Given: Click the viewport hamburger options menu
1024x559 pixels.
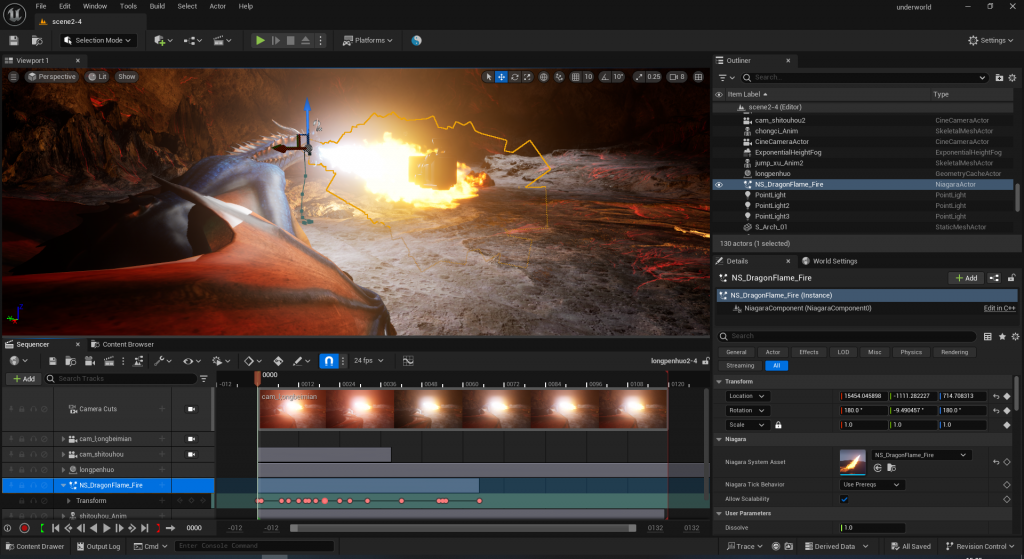Looking at the screenshot, I should pyautogui.click(x=14, y=77).
